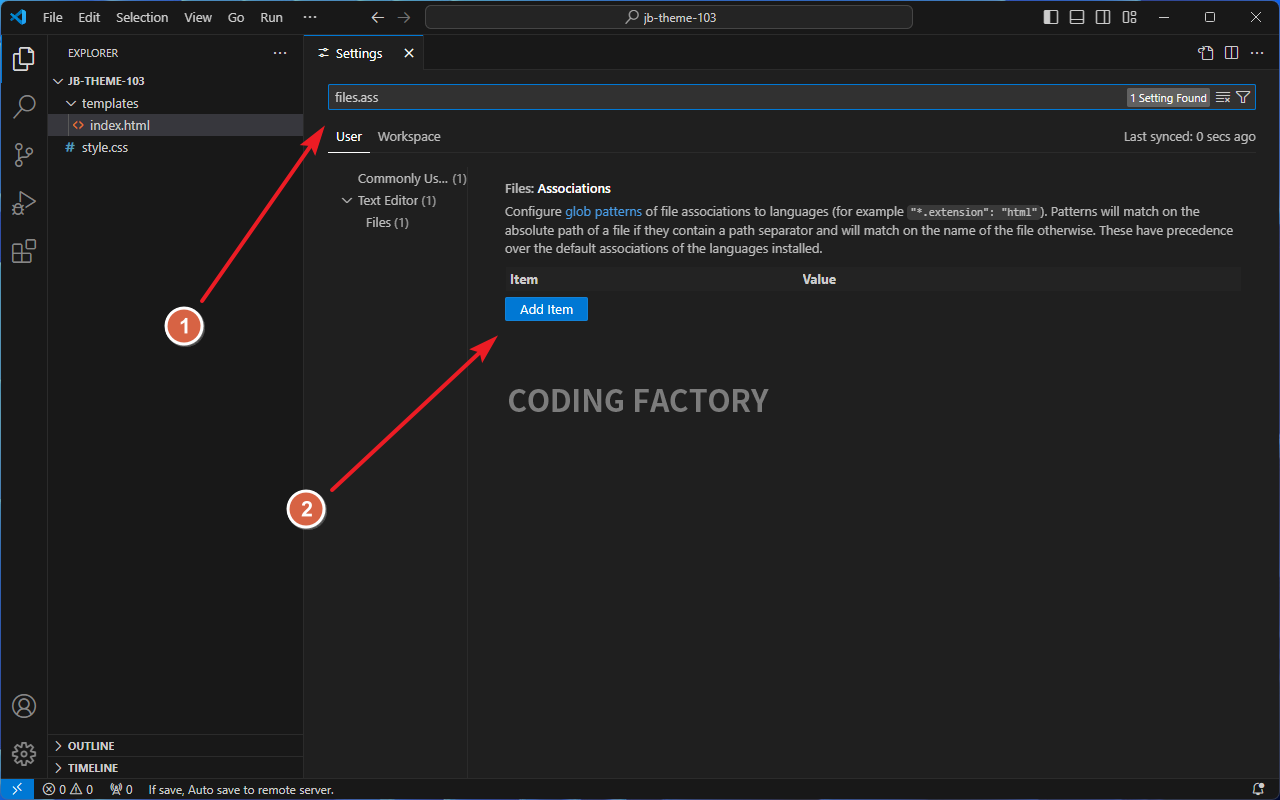Open the settings filter funnel icon

tap(1243, 97)
